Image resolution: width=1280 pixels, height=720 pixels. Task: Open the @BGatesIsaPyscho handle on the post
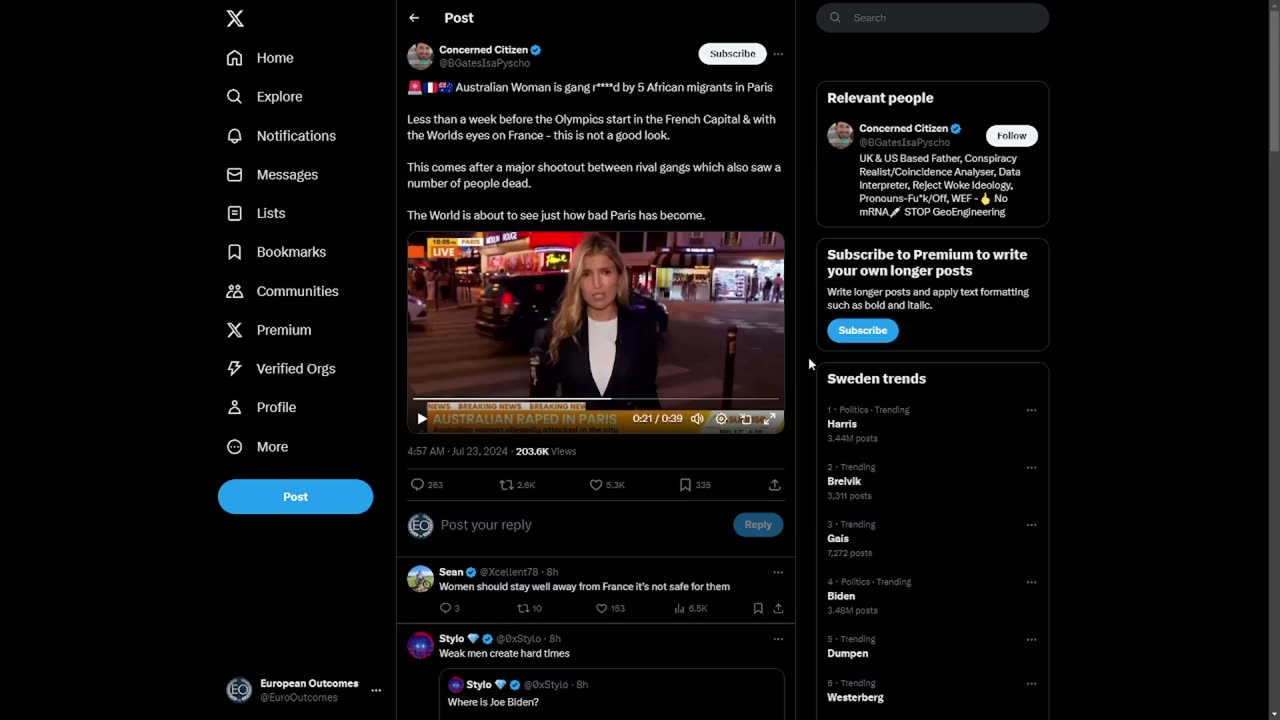[x=484, y=63]
